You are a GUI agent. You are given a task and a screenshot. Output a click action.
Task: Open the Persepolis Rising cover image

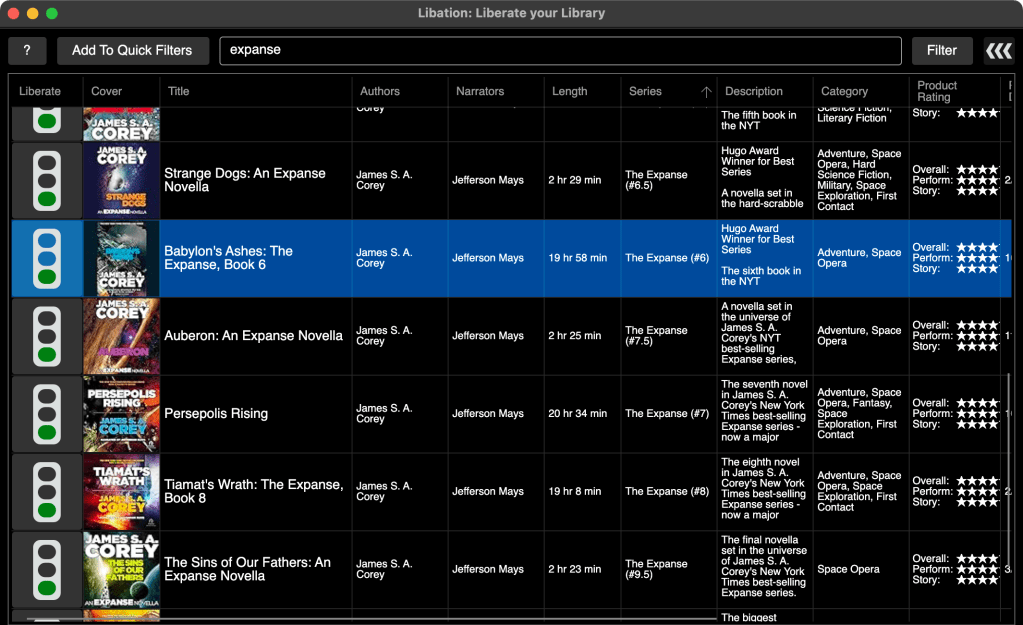(x=121, y=414)
